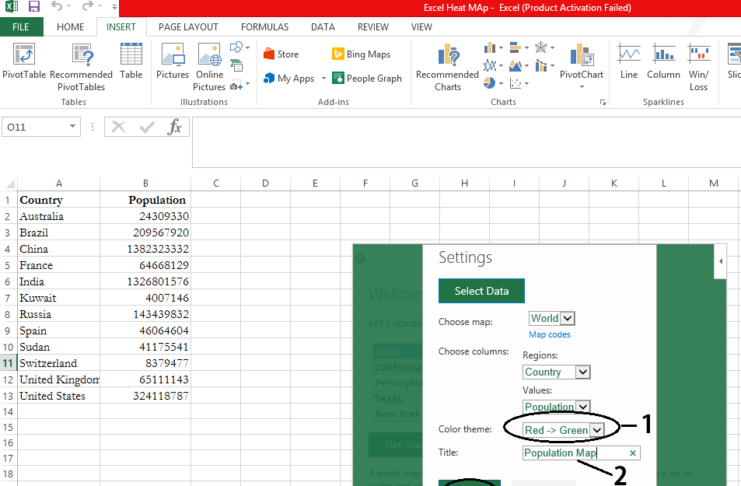The width and height of the screenshot is (741, 486).
Task: Follow the Map codes link
Action: [x=549, y=335]
